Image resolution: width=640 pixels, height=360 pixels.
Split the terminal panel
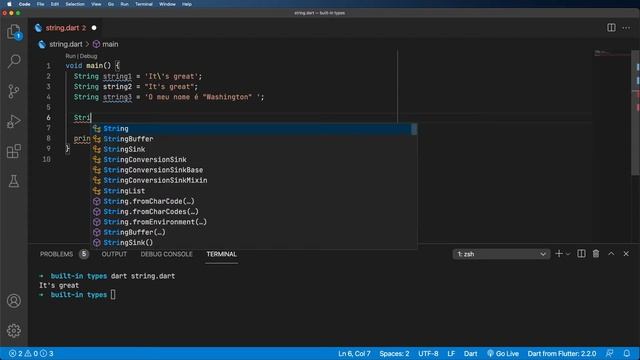click(x=581, y=254)
